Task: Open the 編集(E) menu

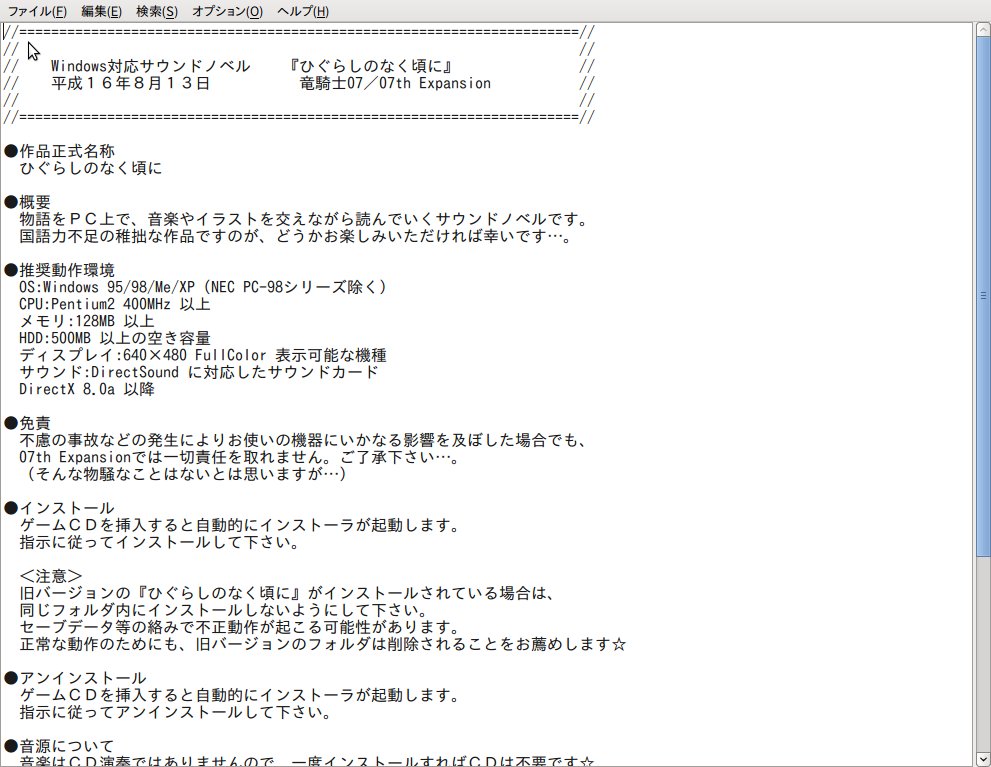Action: coord(101,11)
